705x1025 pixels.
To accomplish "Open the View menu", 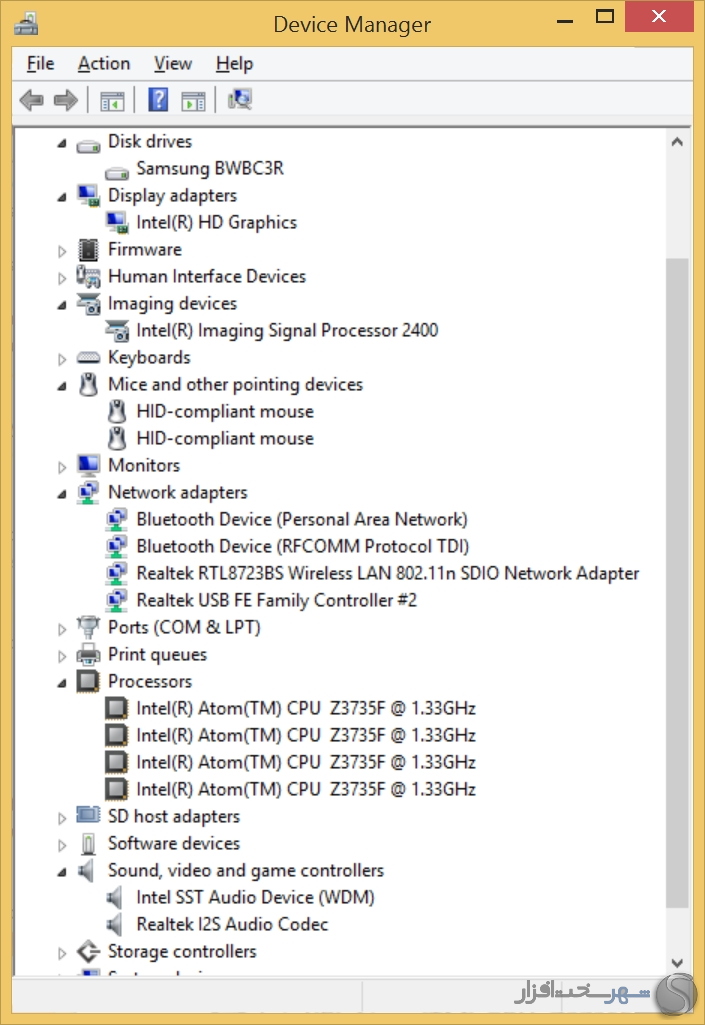I will [x=173, y=63].
